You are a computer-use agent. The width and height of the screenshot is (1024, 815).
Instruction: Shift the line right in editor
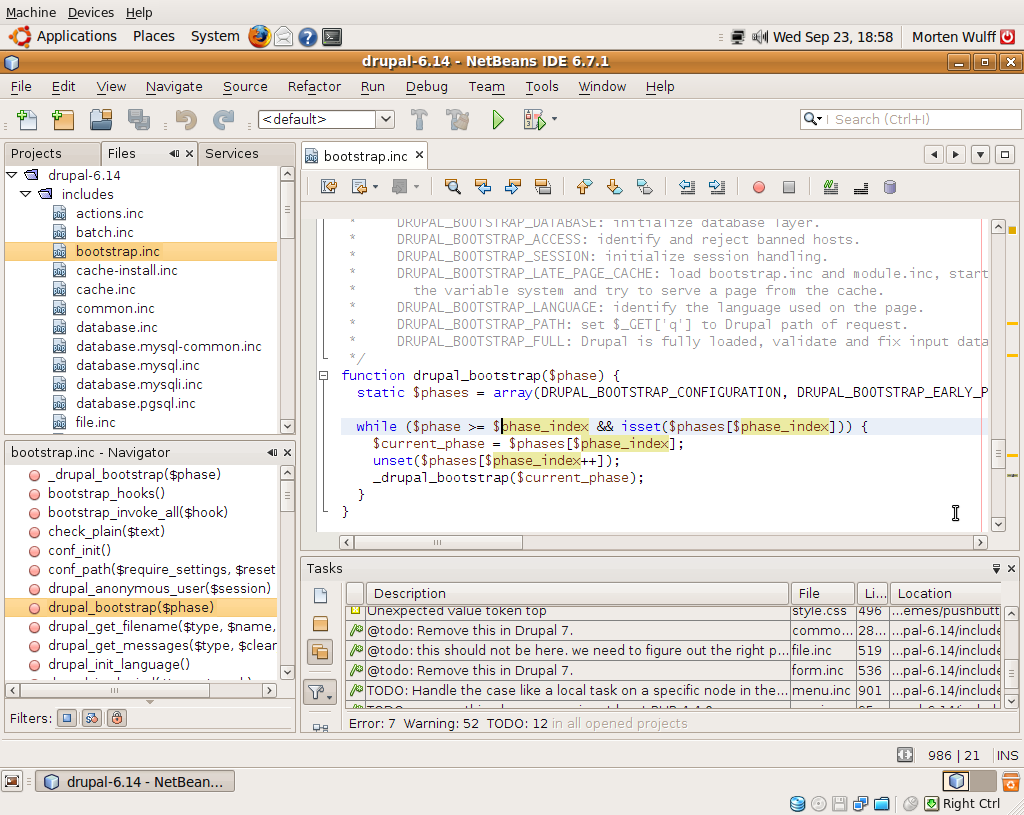click(716, 187)
